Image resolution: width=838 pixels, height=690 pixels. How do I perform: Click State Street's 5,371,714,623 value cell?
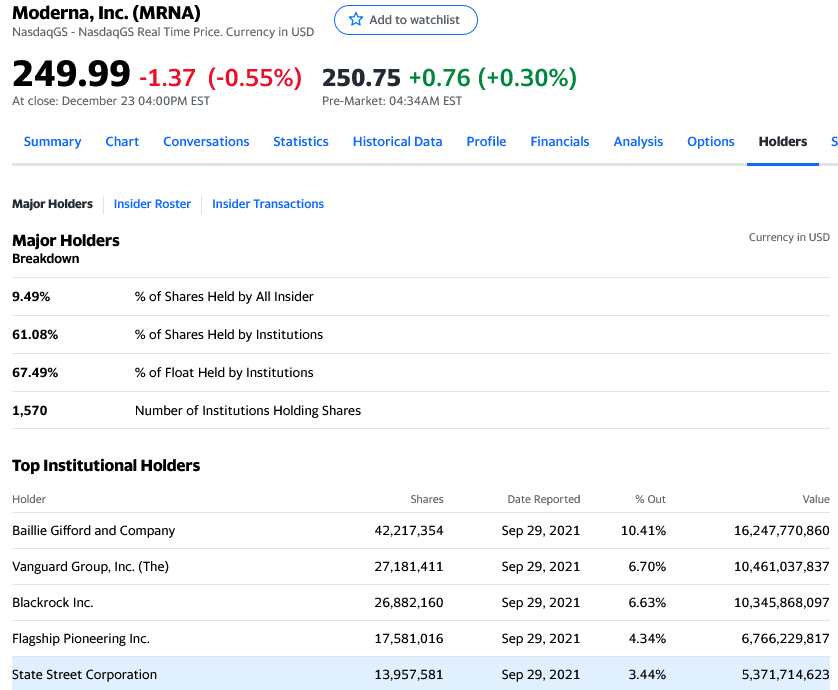point(786,675)
